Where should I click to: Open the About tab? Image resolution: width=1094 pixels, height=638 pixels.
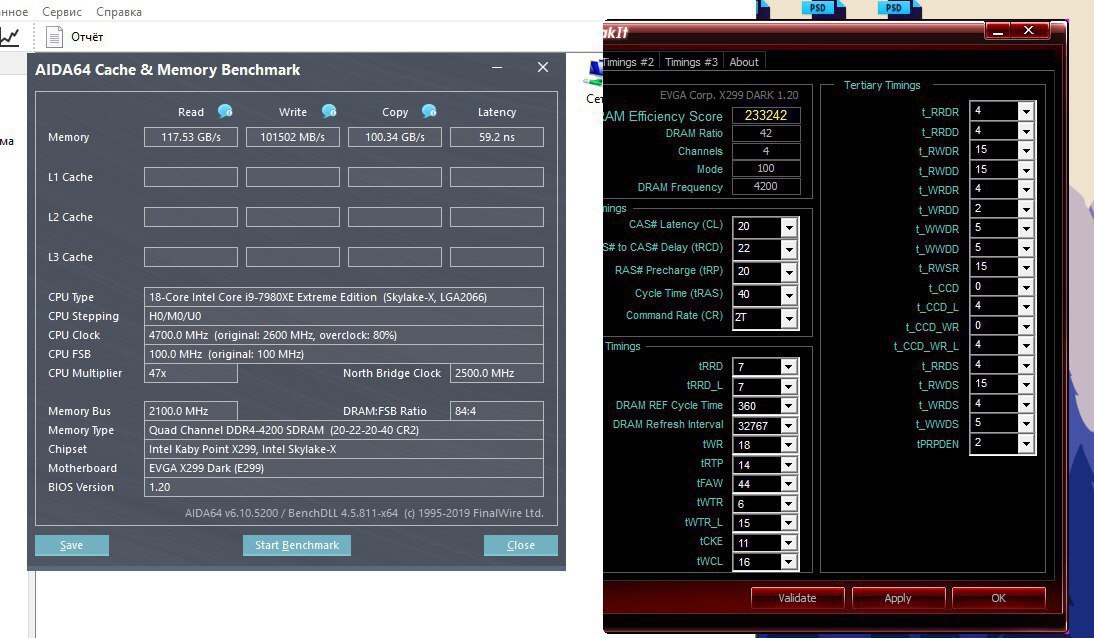point(744,62)
